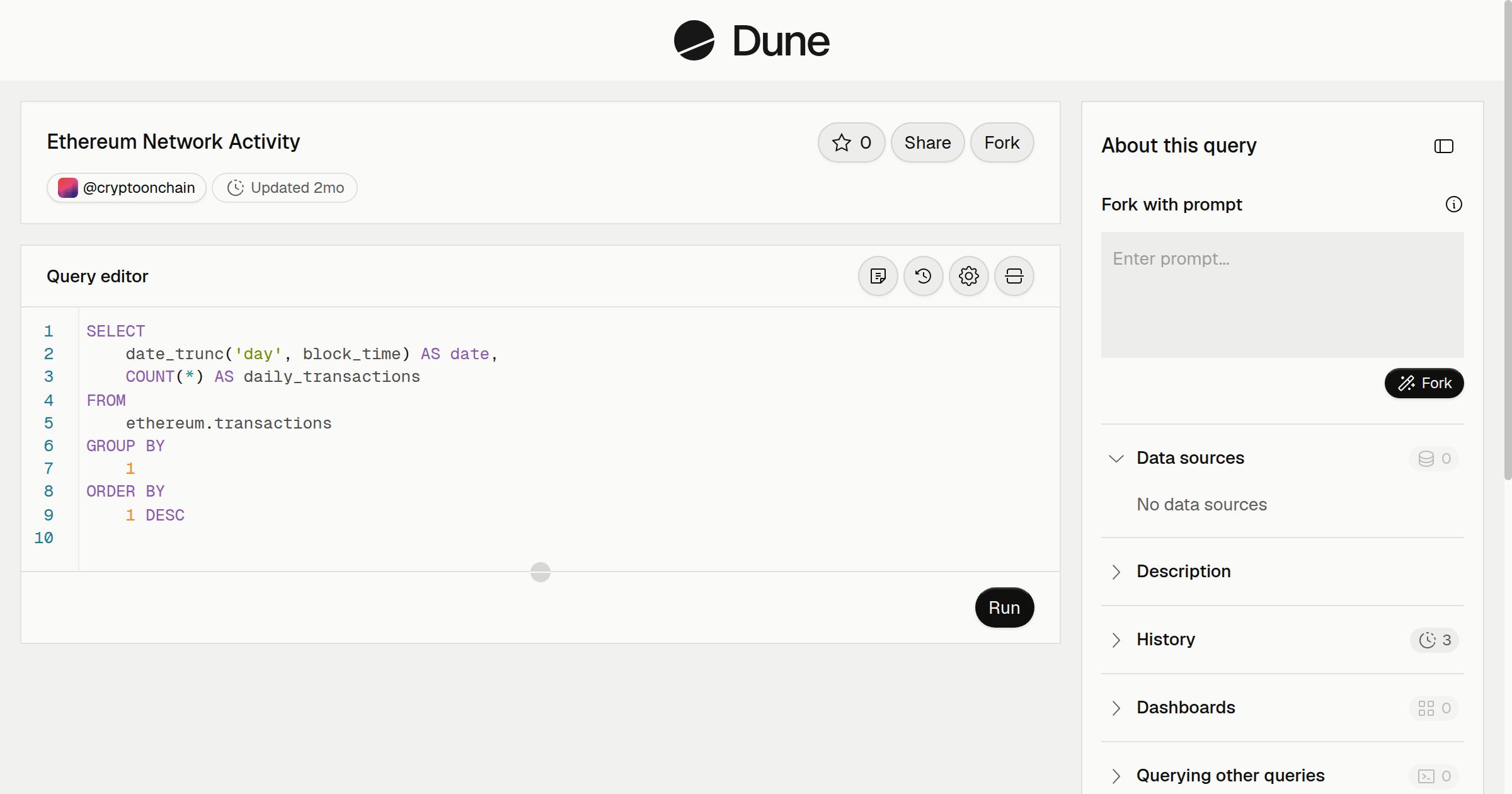Click the editor resize handle circle

541,572
